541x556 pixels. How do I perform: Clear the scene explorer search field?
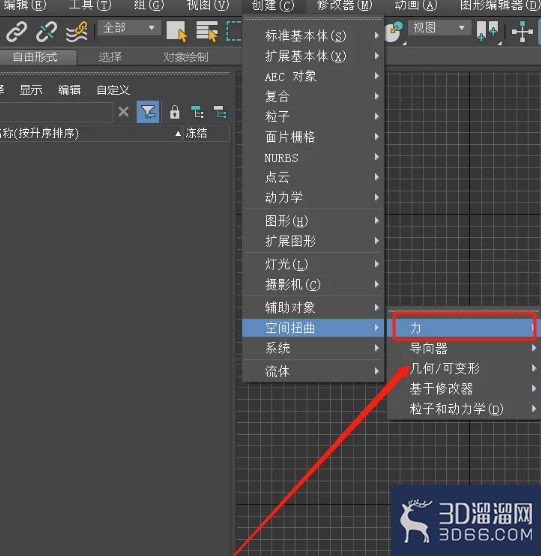[123, 112]
